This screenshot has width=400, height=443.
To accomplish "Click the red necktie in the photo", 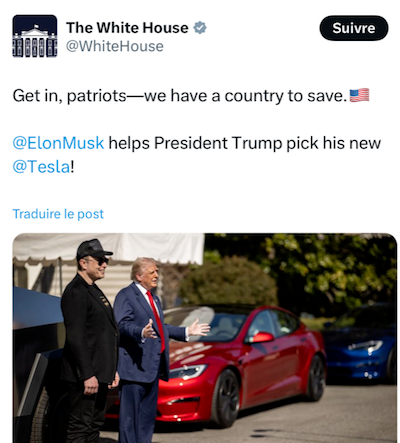I will 156,320.
